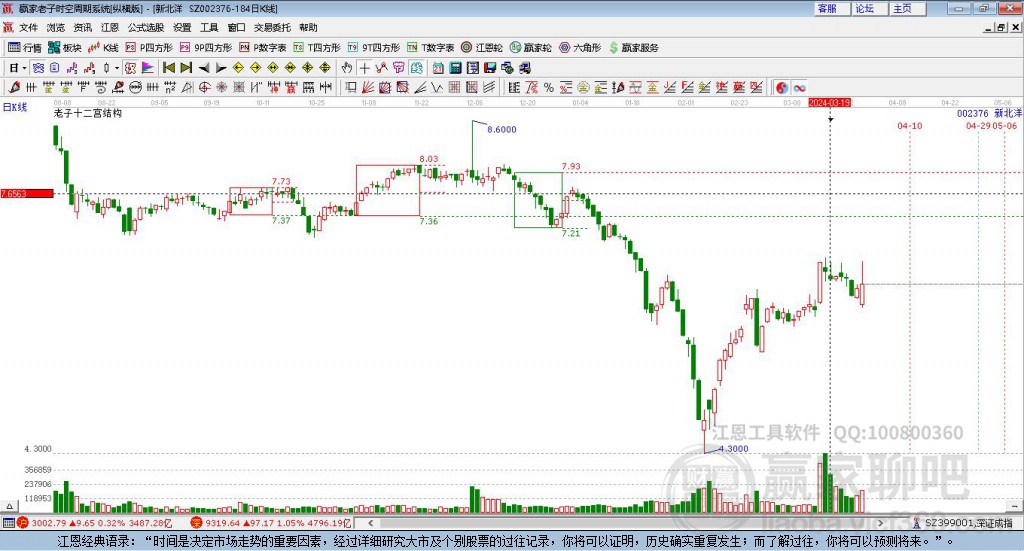Select the percent % retracement tool
This screenshot has height=551, width=1024.
(549, 87)
